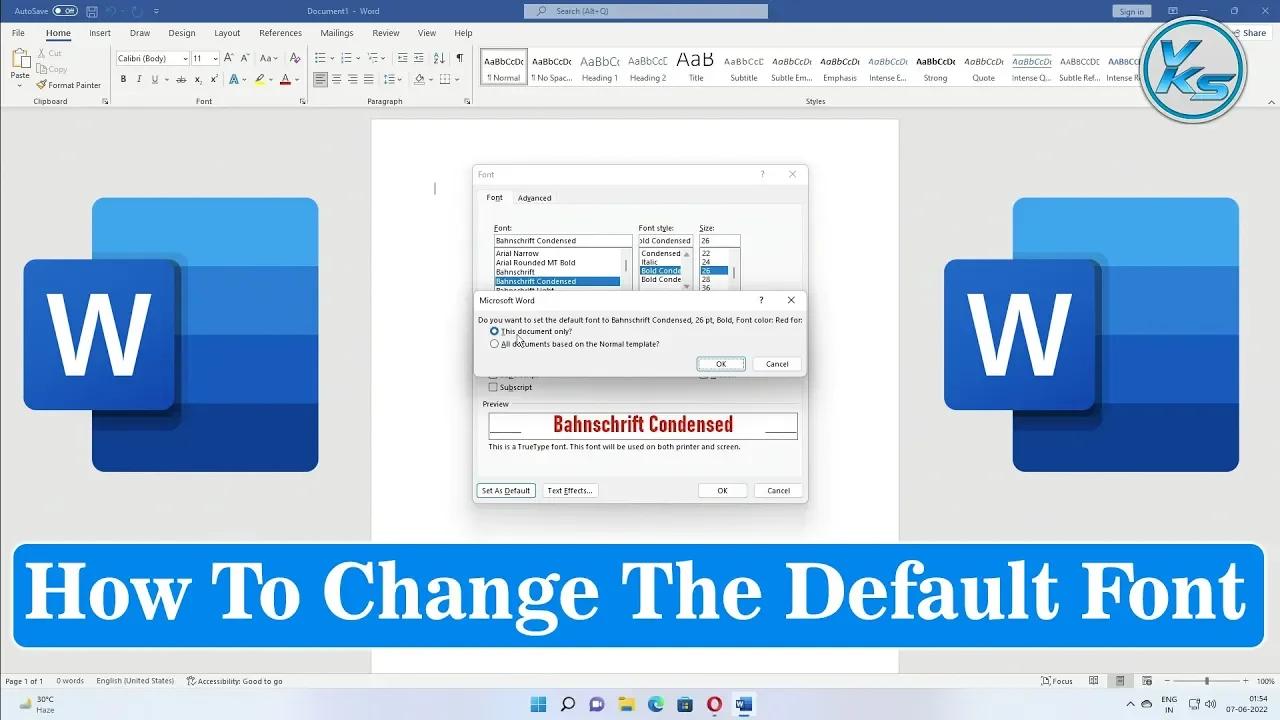This screenshot has width=1280, height=720.
Task: Click the Sign in button
Action: [x=1131, y=11]
